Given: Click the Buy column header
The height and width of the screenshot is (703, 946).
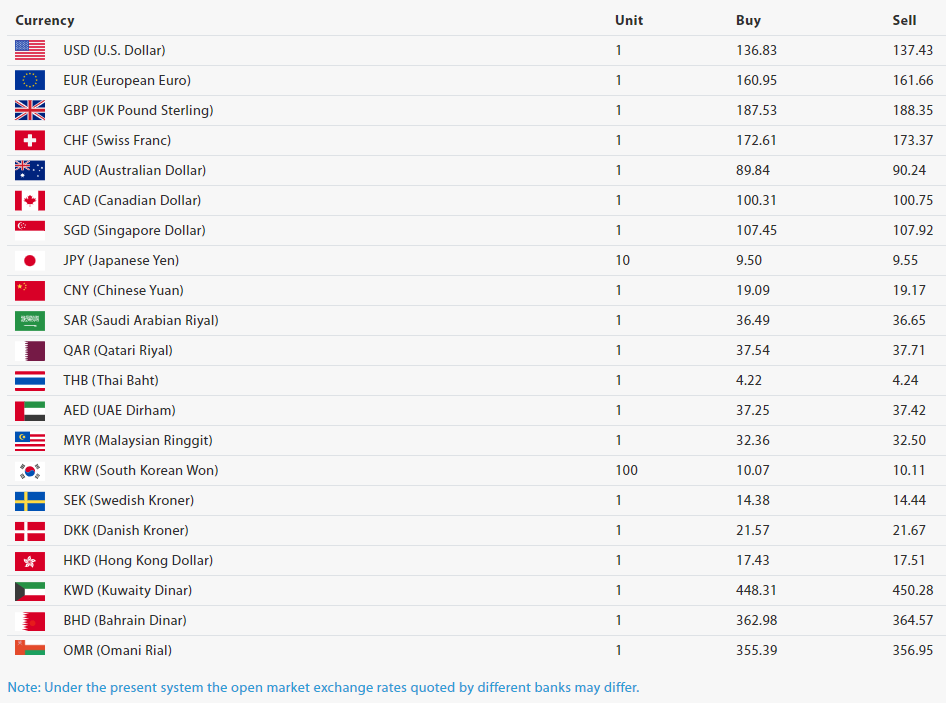Looking at the screenshot, I should tap(748, 21).
